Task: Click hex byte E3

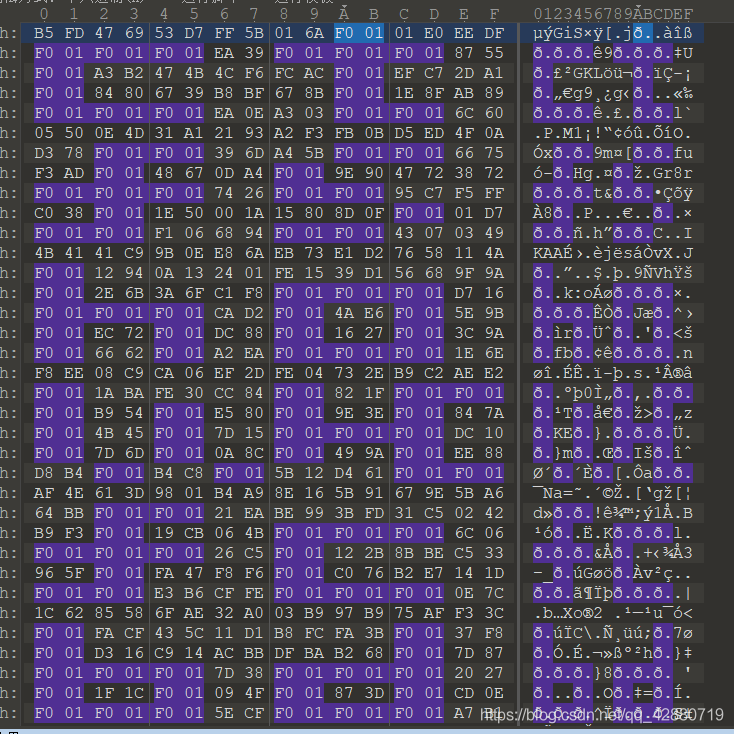Action: [164, 594]
